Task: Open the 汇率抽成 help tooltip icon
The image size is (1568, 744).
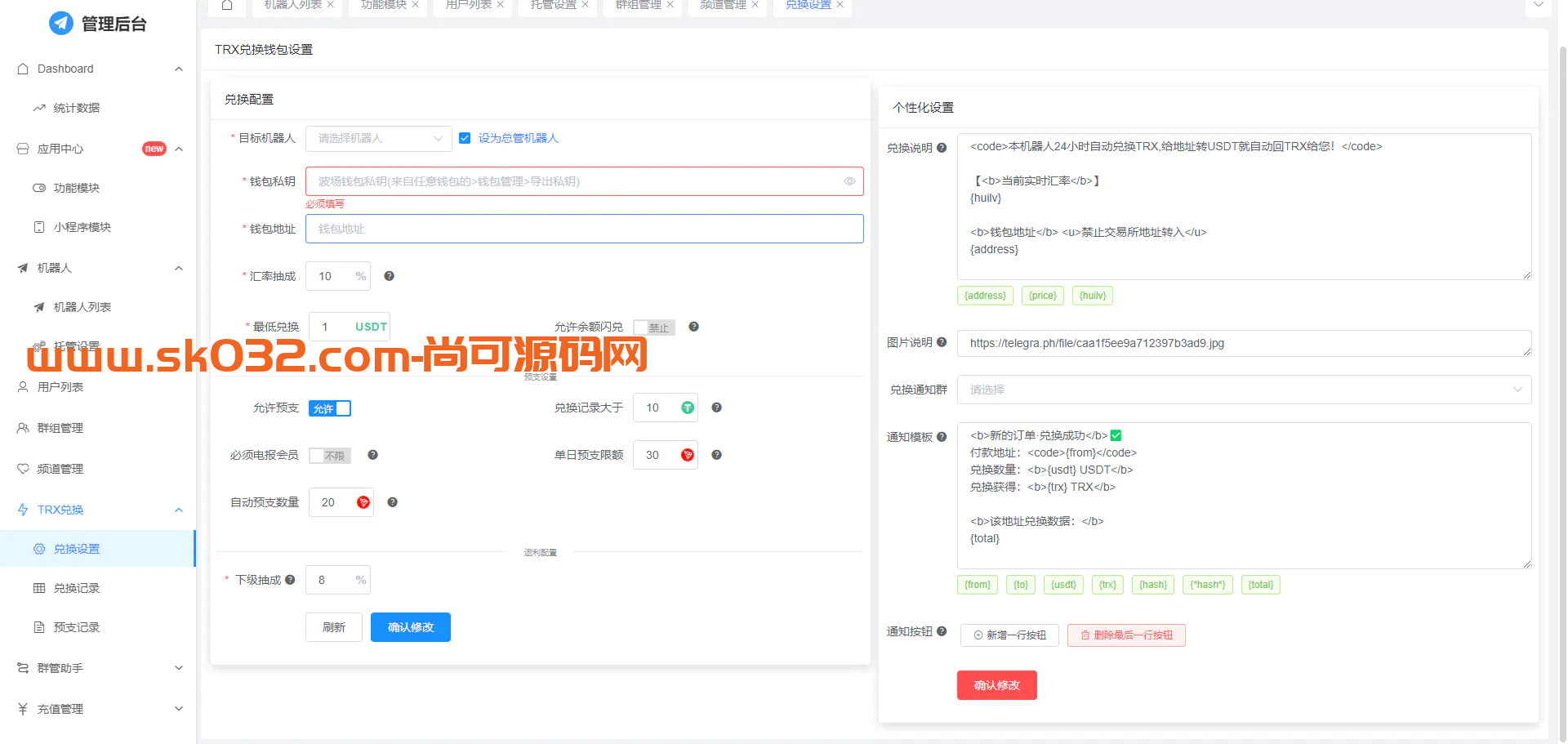Action: [x=389, y=276]
